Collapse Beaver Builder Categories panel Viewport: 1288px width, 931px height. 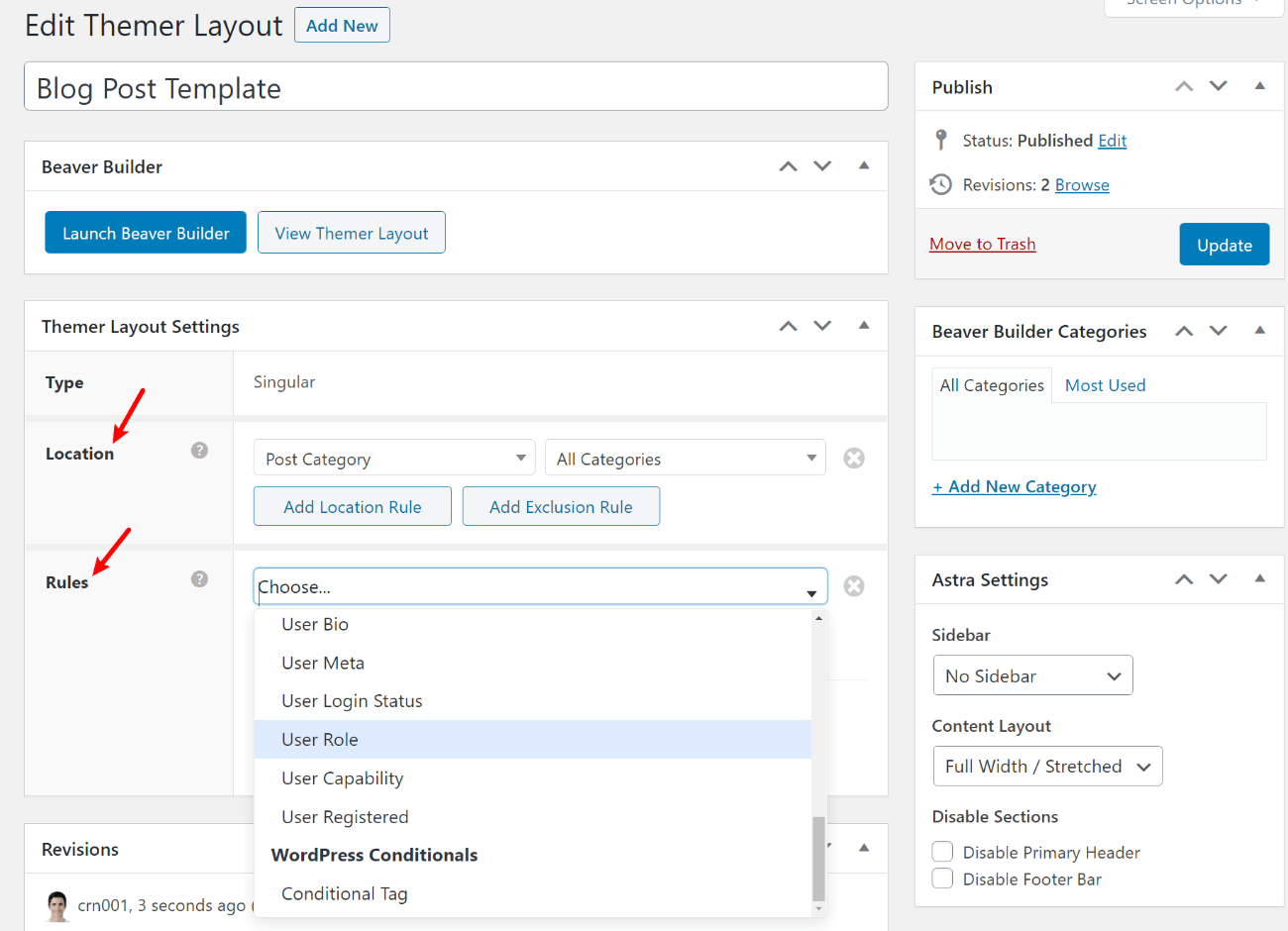[1260, 331]
